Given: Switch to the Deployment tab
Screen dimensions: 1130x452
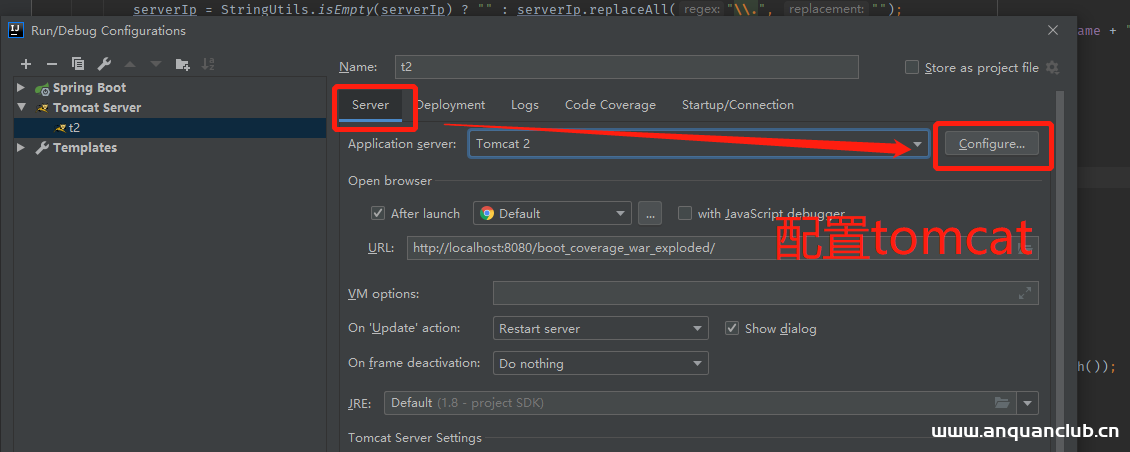Looking at the screenshot, I should click(451, 105).
